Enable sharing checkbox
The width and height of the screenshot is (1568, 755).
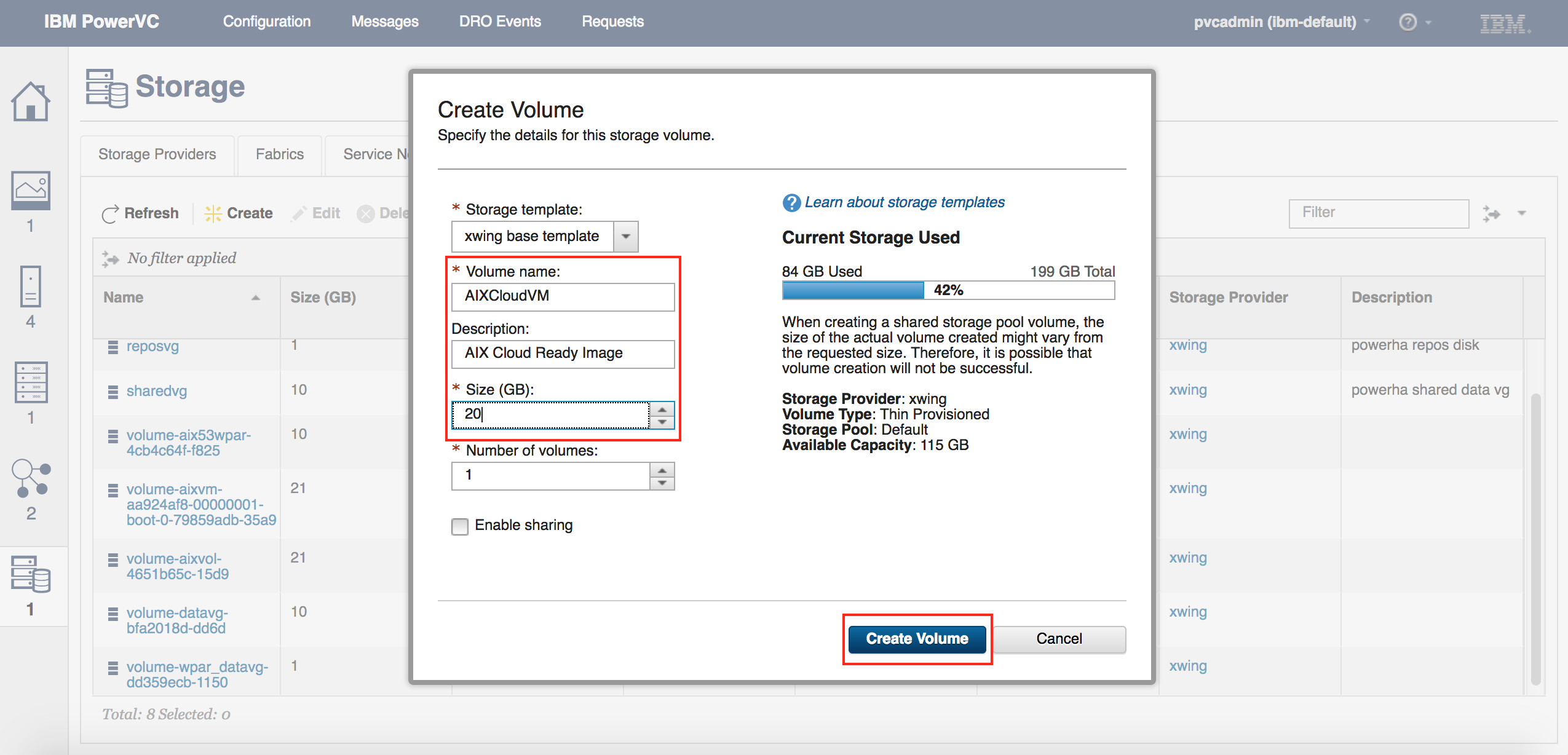pyautogui.click(x=459, y=526)
